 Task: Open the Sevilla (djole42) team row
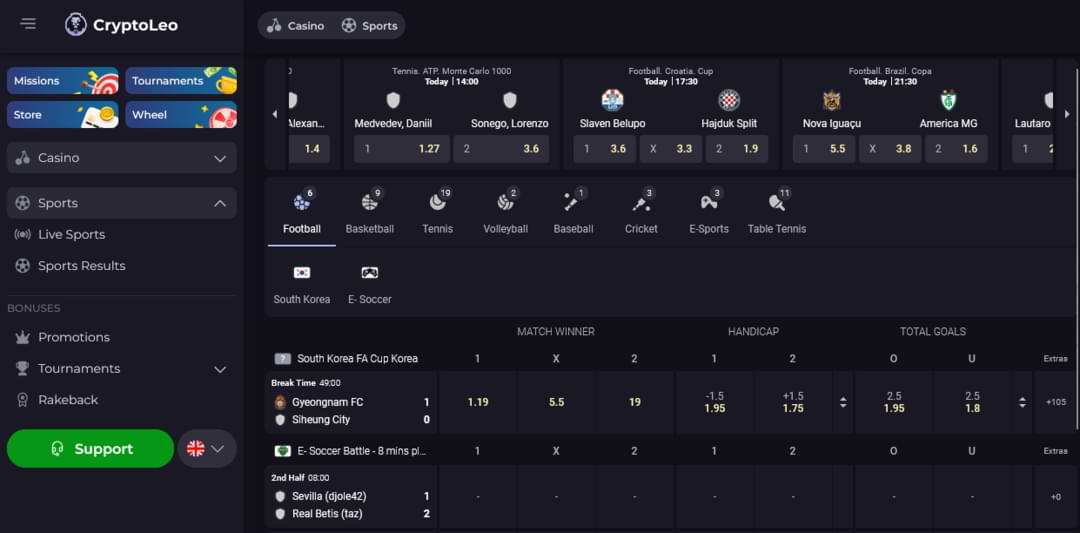click(352, 496)
